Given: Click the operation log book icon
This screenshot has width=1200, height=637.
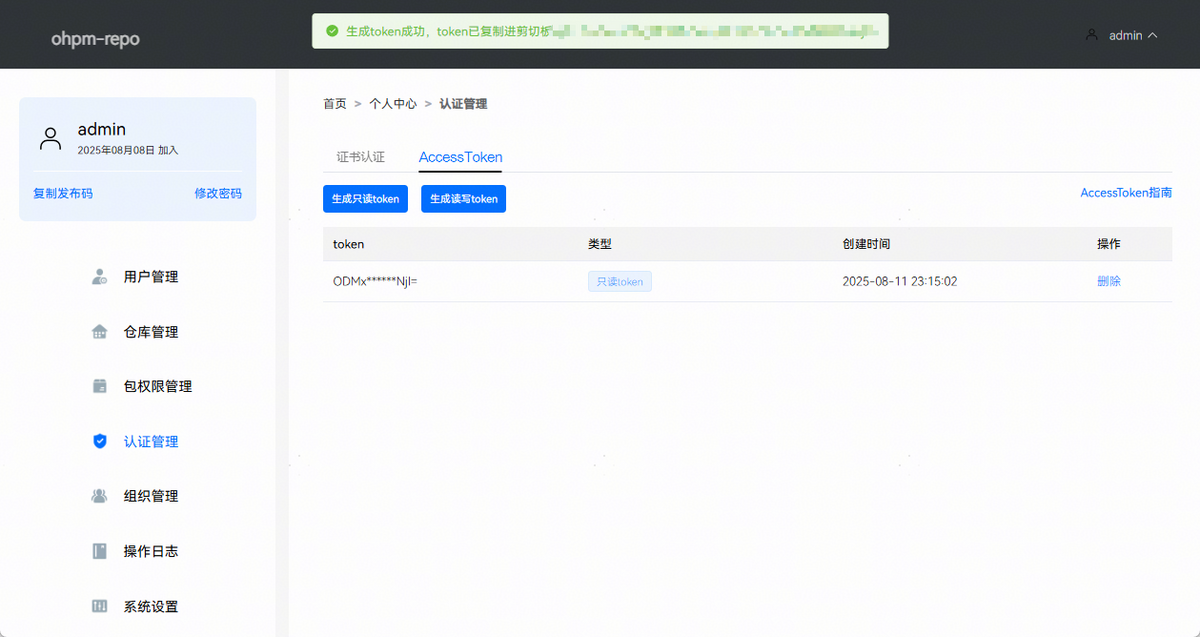Looking at the screenshot, I should tap(99, 551).
